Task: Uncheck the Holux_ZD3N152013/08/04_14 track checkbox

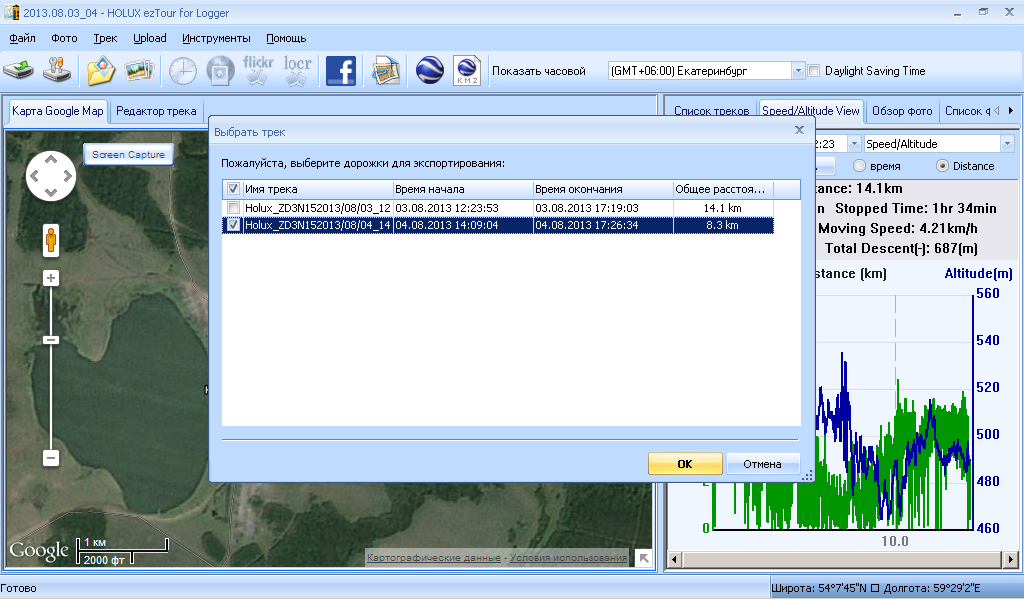Action: (233, 225)
